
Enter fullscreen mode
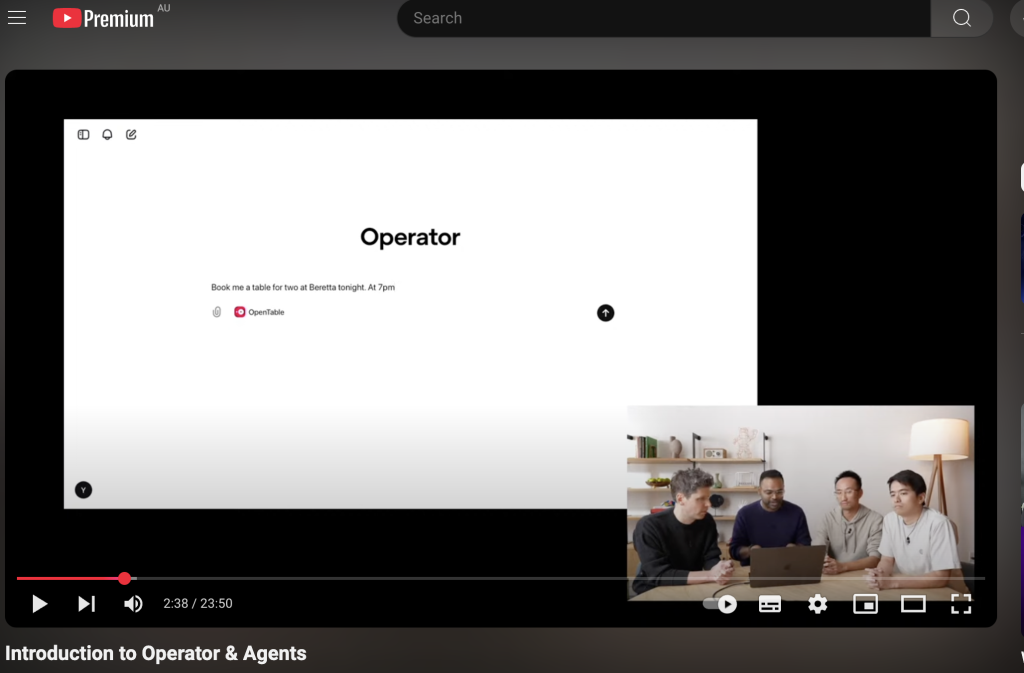(961, 604)
